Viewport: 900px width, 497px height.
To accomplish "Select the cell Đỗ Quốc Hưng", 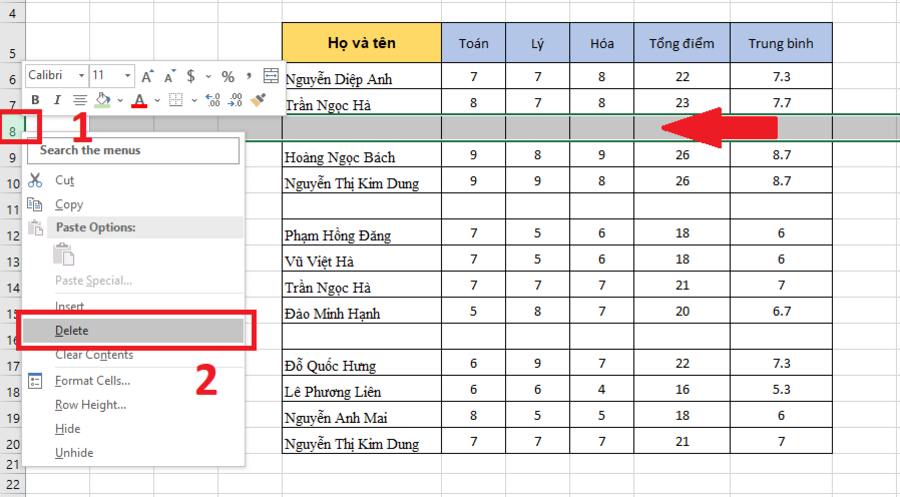I will (362, 363).
